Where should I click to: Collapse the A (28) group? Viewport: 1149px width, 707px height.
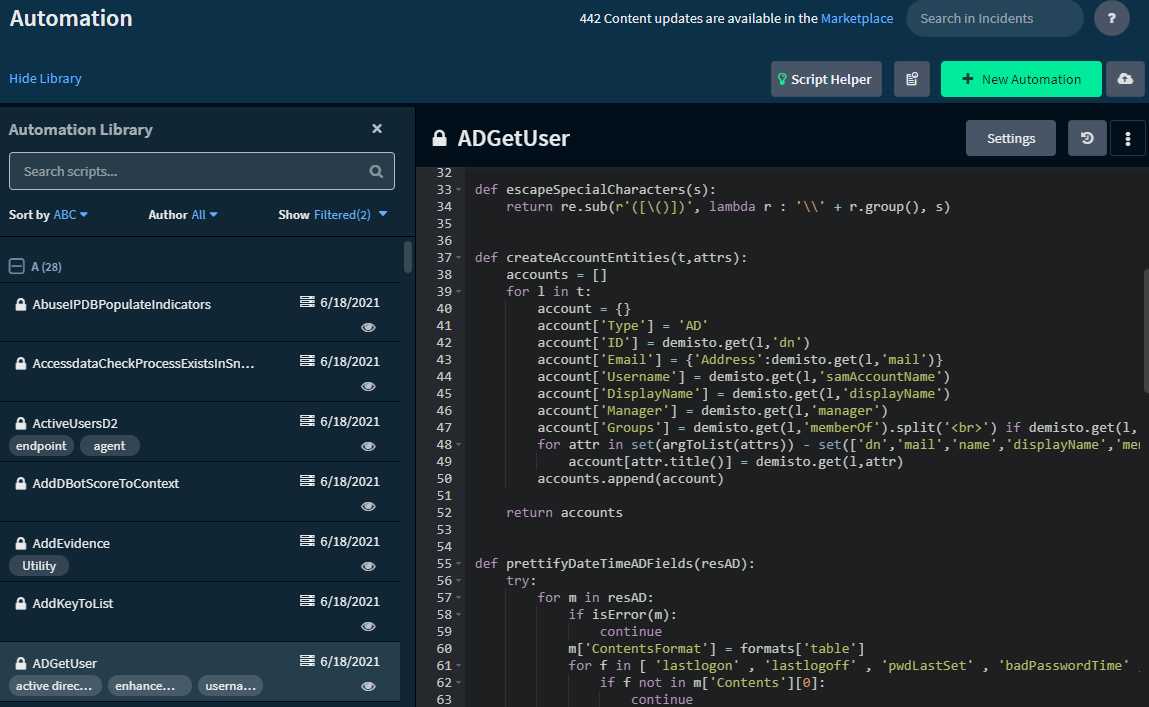tap(17, 266)
